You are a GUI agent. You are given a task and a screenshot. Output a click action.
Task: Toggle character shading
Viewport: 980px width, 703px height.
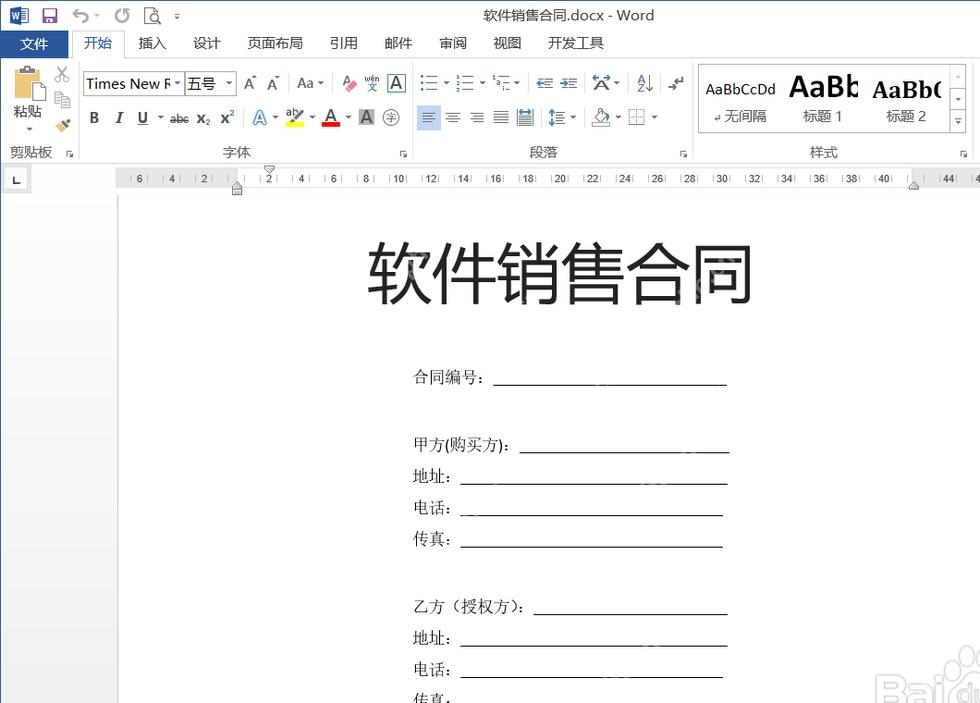[367, 117]
